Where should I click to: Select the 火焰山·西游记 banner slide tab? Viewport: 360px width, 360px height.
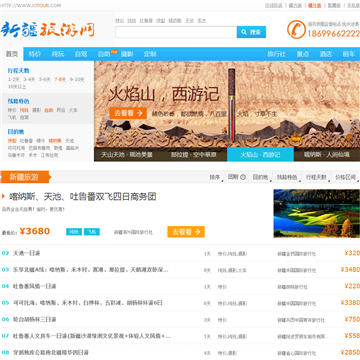[x=260, y=155]
